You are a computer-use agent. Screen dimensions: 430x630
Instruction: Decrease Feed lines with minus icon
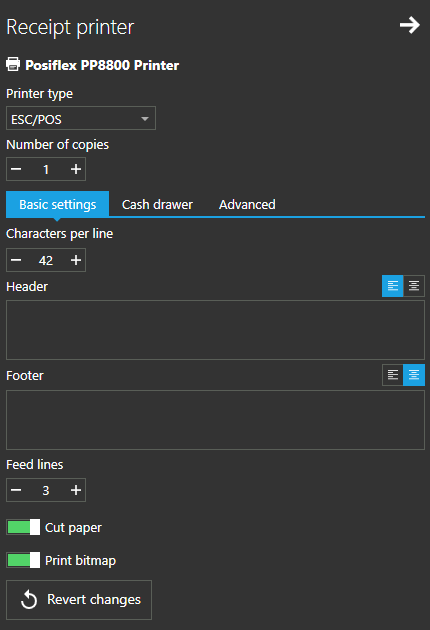coord(16,490)
